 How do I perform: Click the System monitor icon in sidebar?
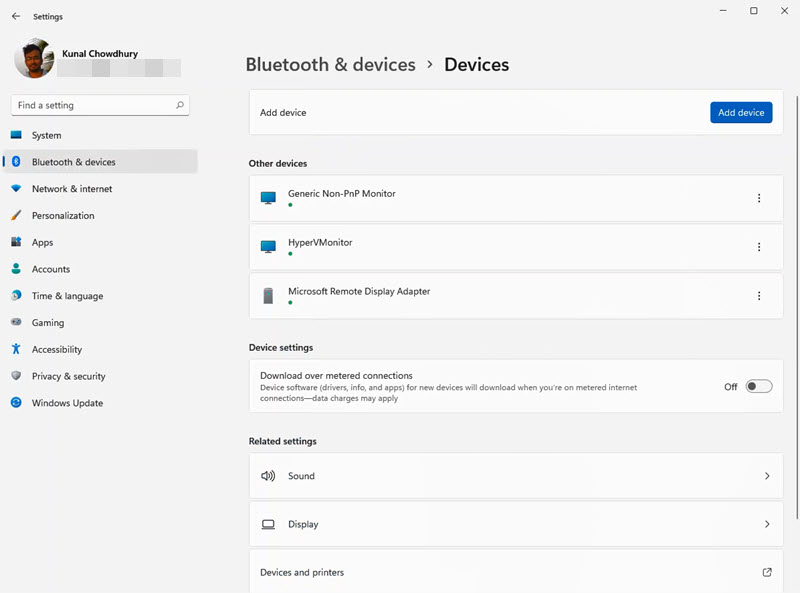(16, 135)
